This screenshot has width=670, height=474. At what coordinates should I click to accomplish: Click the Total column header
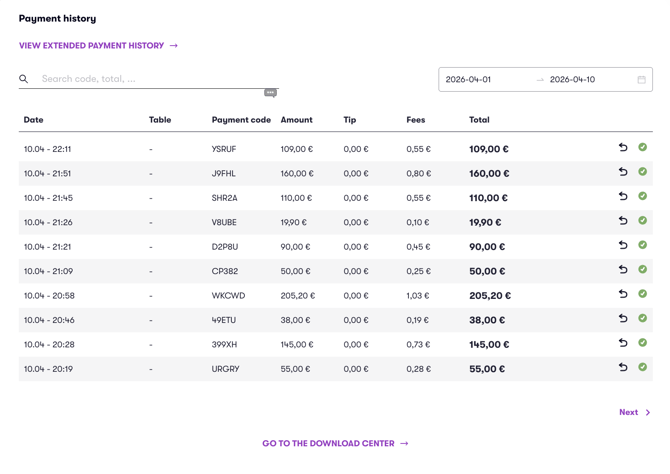(479, 120)
